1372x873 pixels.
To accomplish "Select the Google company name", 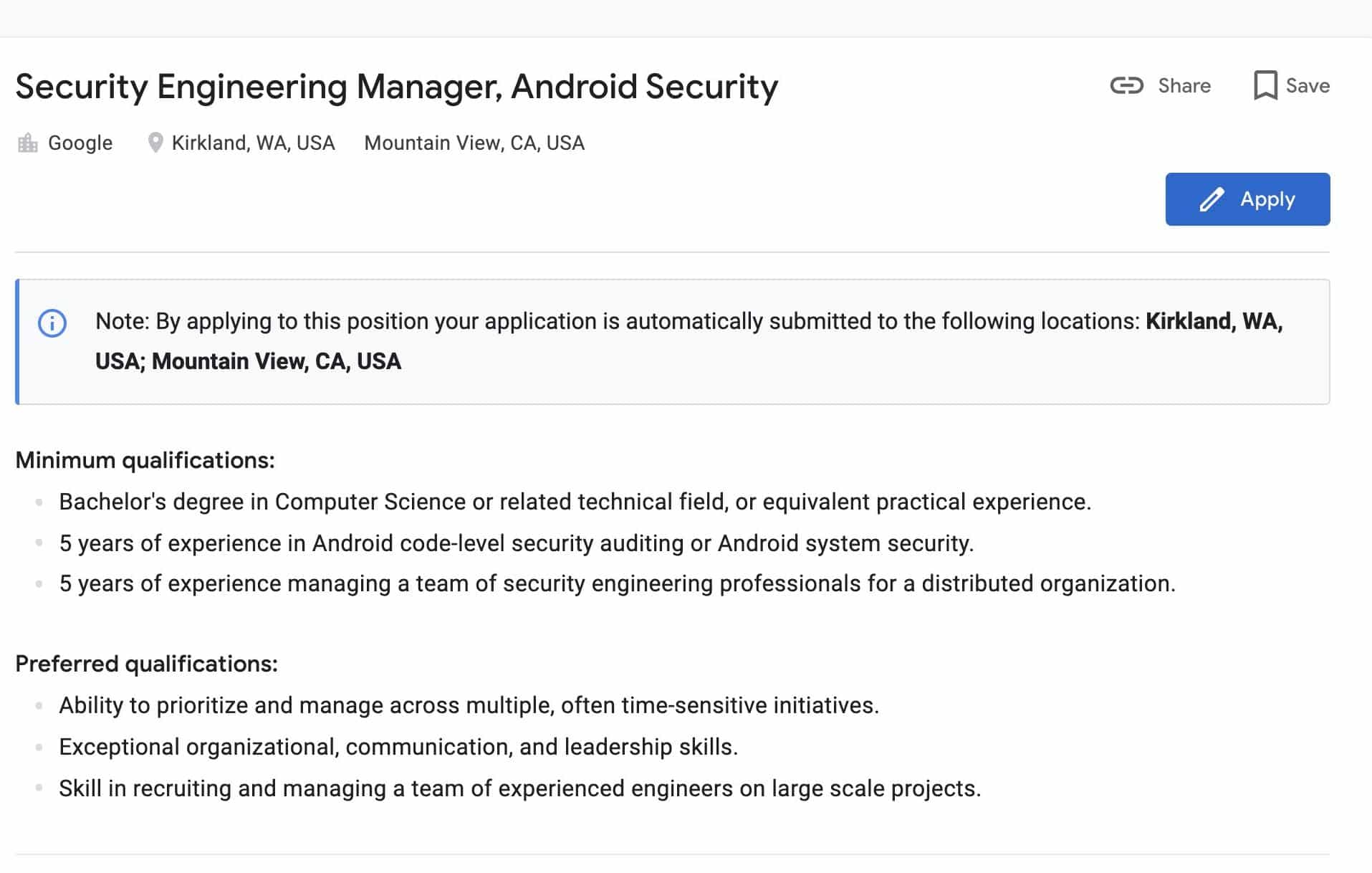I will click(x=80, y=143).
